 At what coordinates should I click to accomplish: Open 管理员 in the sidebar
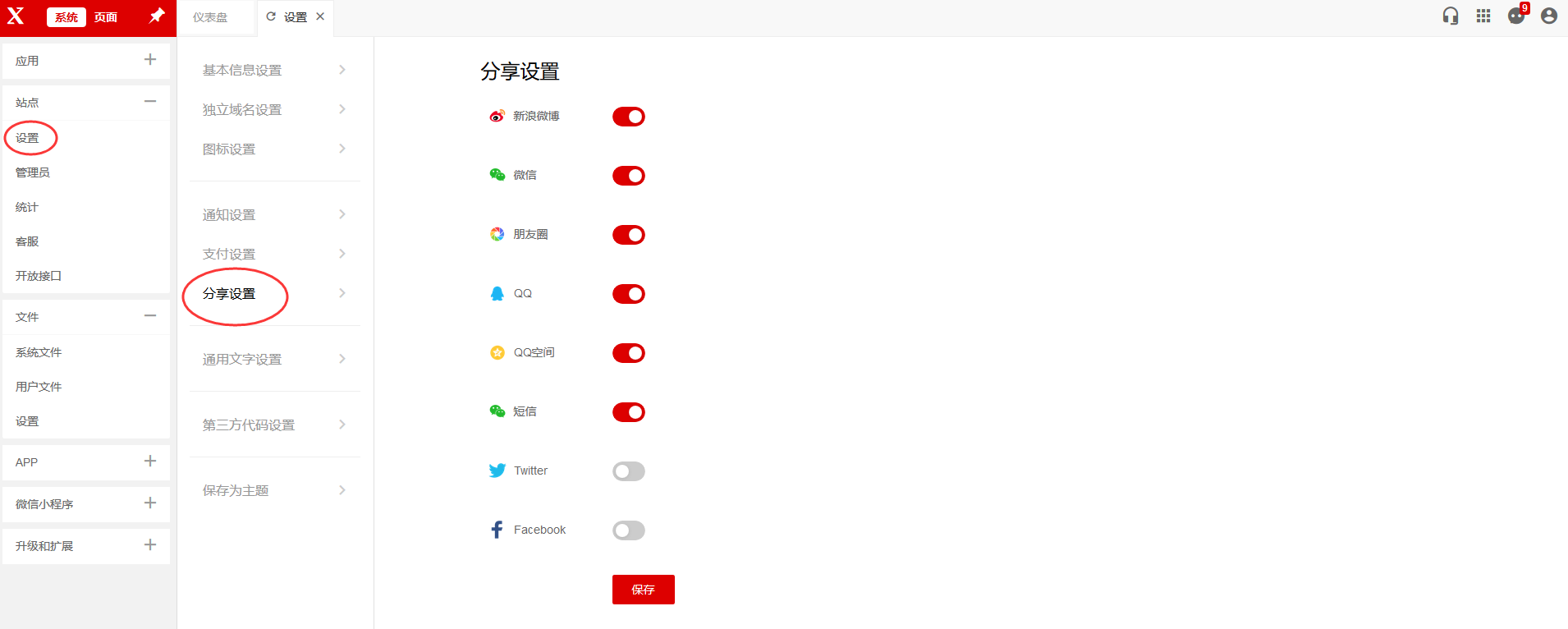33,172
